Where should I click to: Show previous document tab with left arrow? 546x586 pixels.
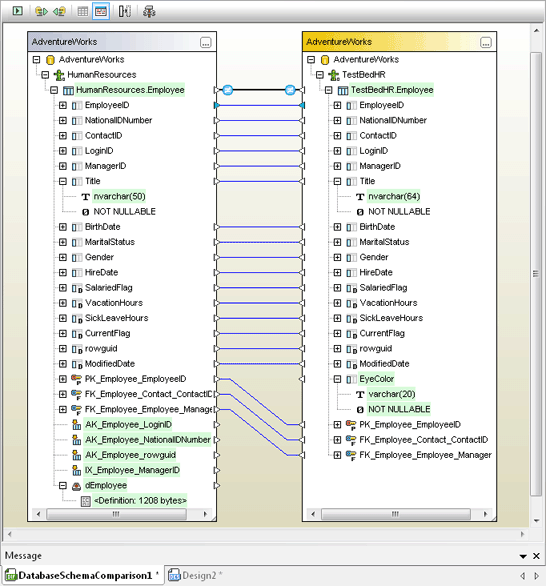tap(523, 576)
